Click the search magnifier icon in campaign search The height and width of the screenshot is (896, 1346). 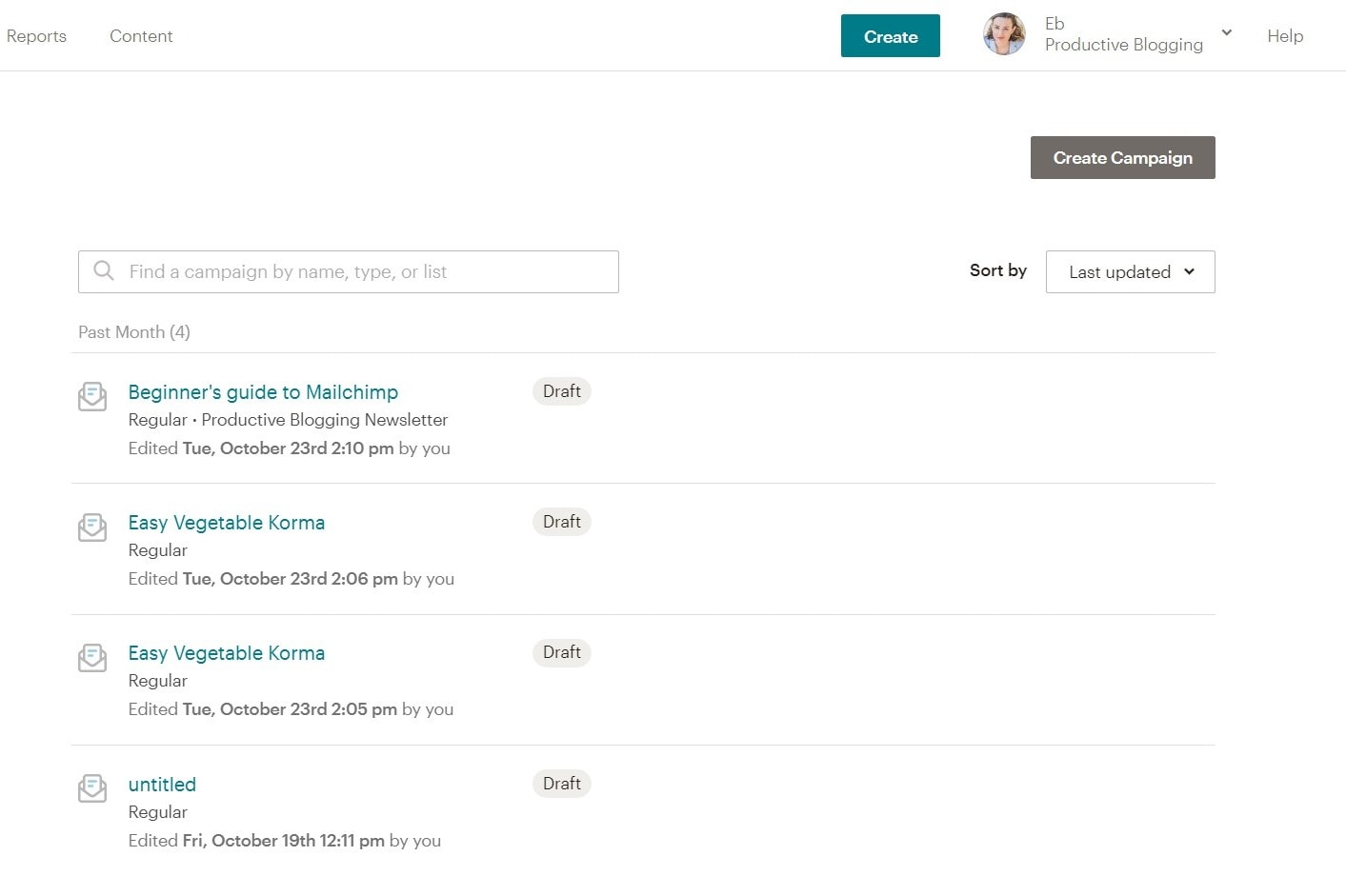[x=104, y=271]
